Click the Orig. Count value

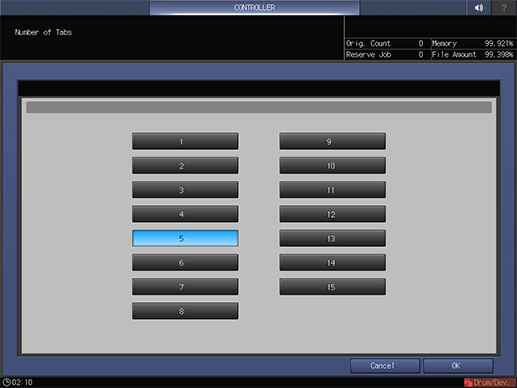pyautogui.click(x=421, y=43)
